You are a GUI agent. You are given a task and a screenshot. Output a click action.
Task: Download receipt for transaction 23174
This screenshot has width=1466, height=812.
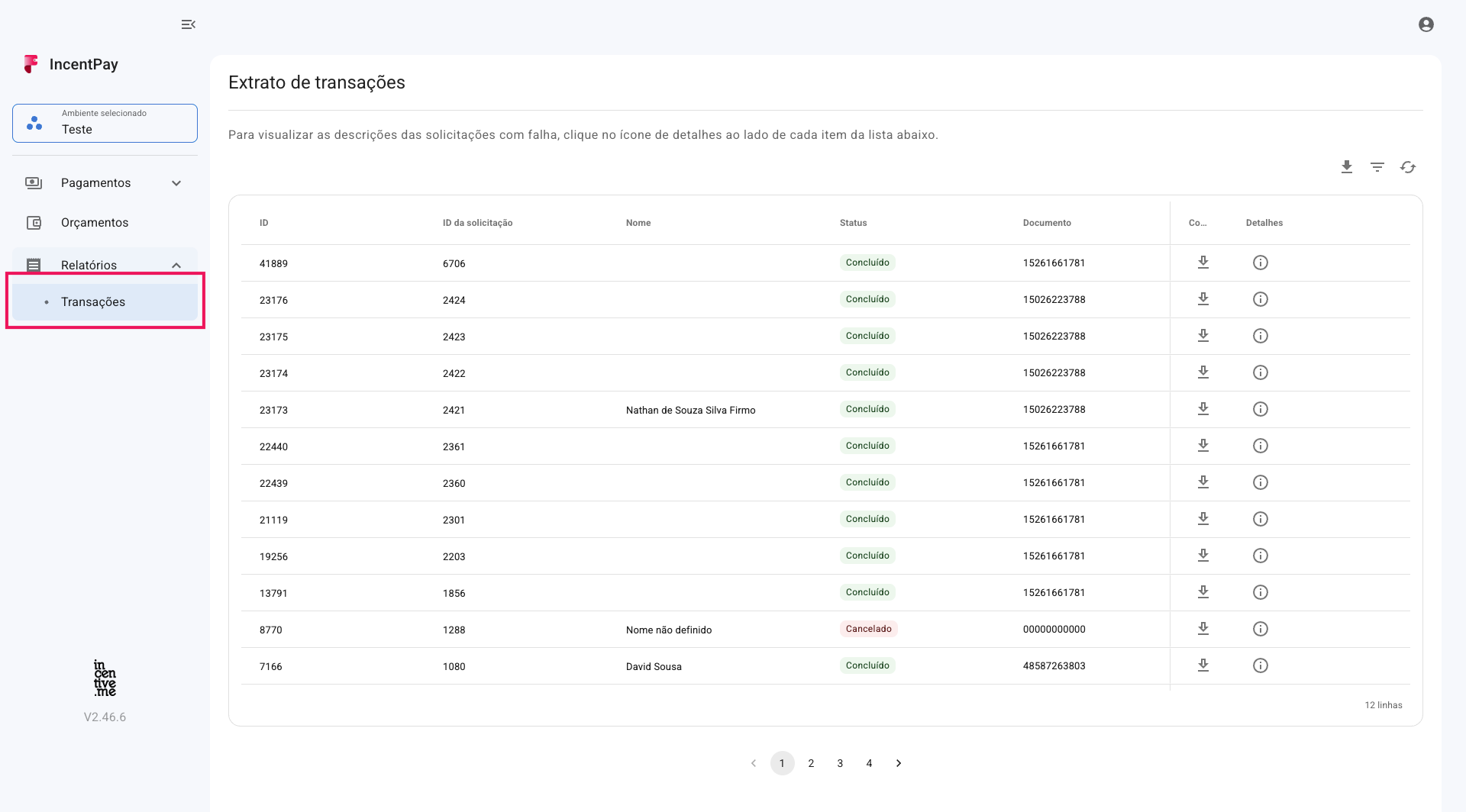coord(1203,372)
